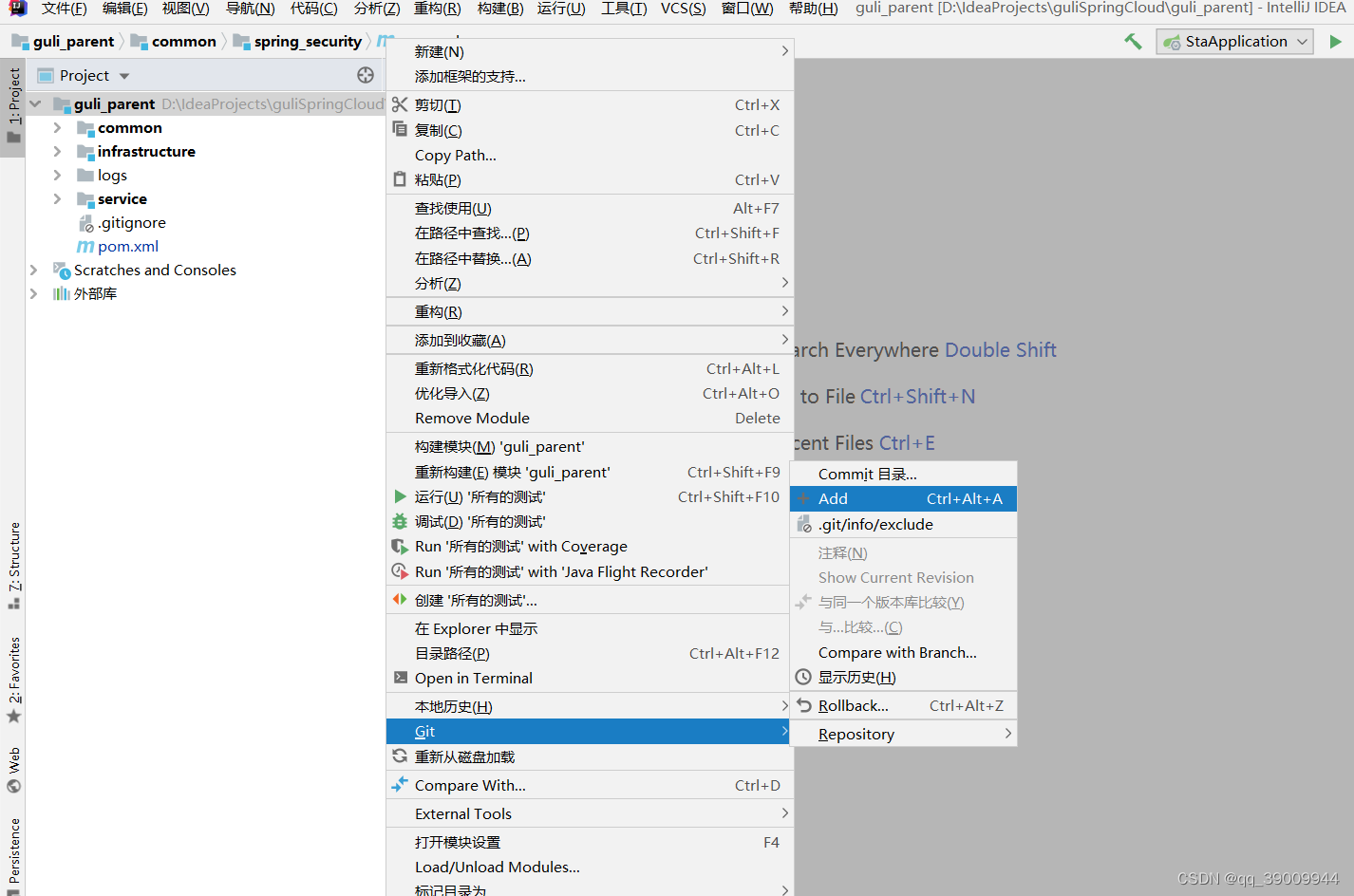Click the Java Flight Recorder icon

click(400, 571)
